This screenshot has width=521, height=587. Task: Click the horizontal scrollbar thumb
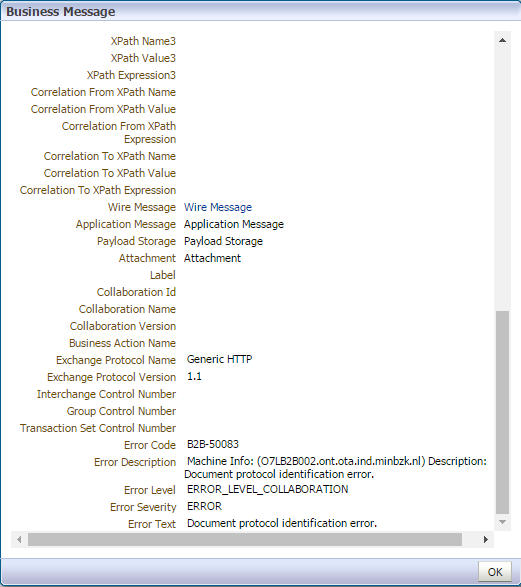(x=245, y=539)
